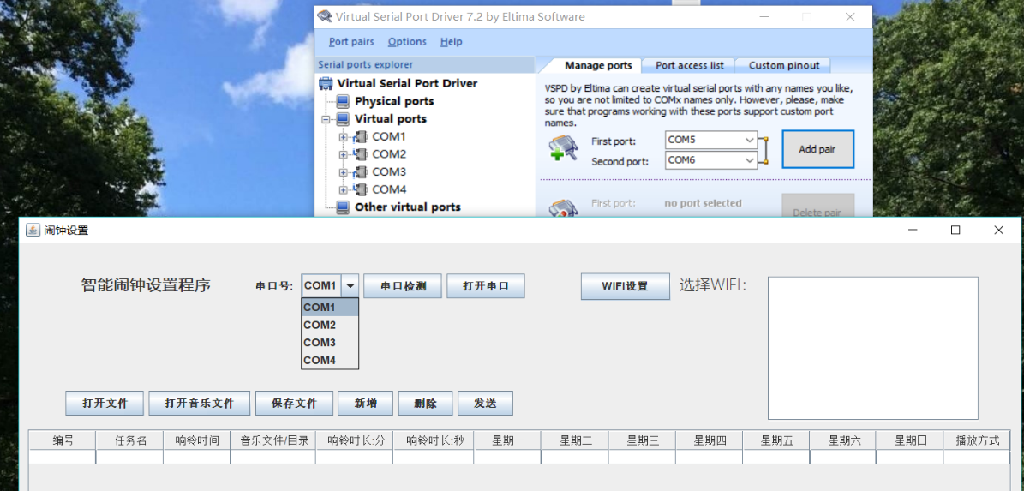Expand the COM1 tree node
Screen dimensions: 1024x491
pyautogui.click(x=343, y=137)
